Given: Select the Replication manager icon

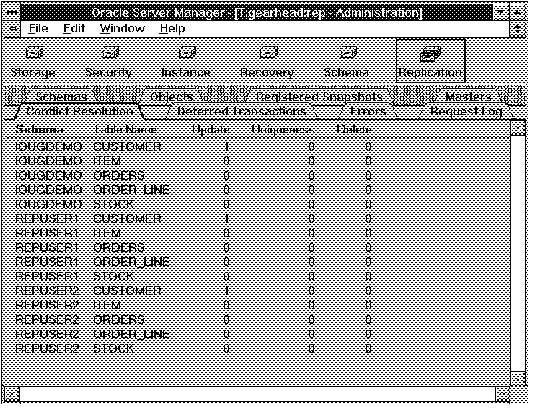Looking at the screenshot, I should 431,61.
